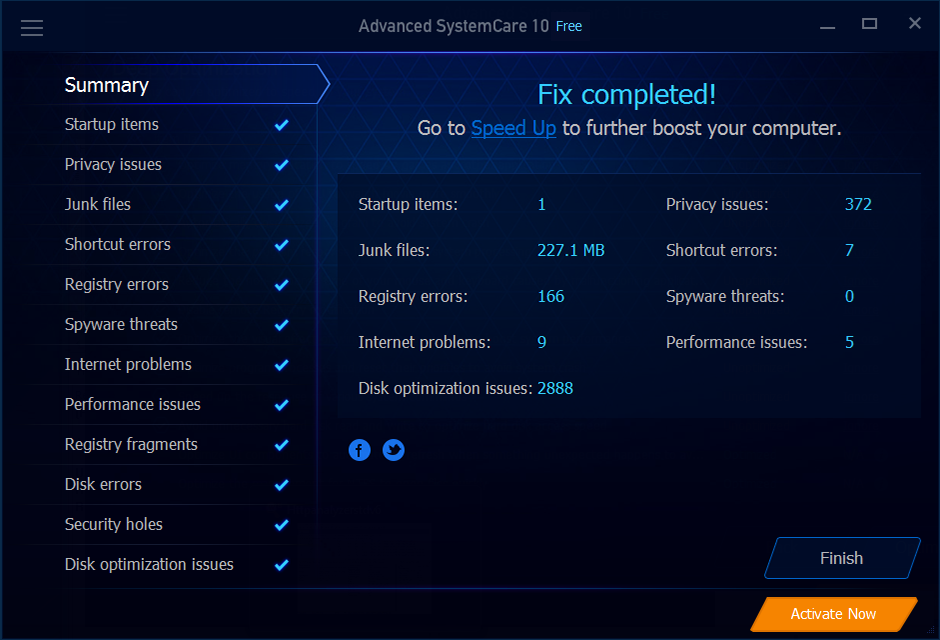Click the checkmark next to Privacy issues
Image resolution: width=940 pixels, height=640 pixels.
pos(282,165)
